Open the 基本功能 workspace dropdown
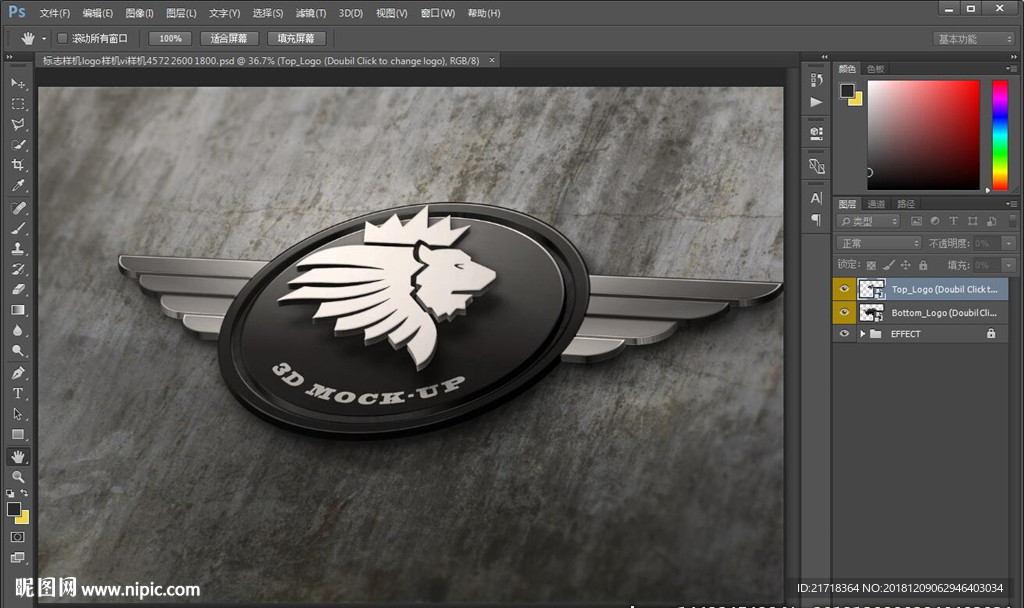Image resolution: width=1024 pixels, height=608 pixels. (974, 39)
